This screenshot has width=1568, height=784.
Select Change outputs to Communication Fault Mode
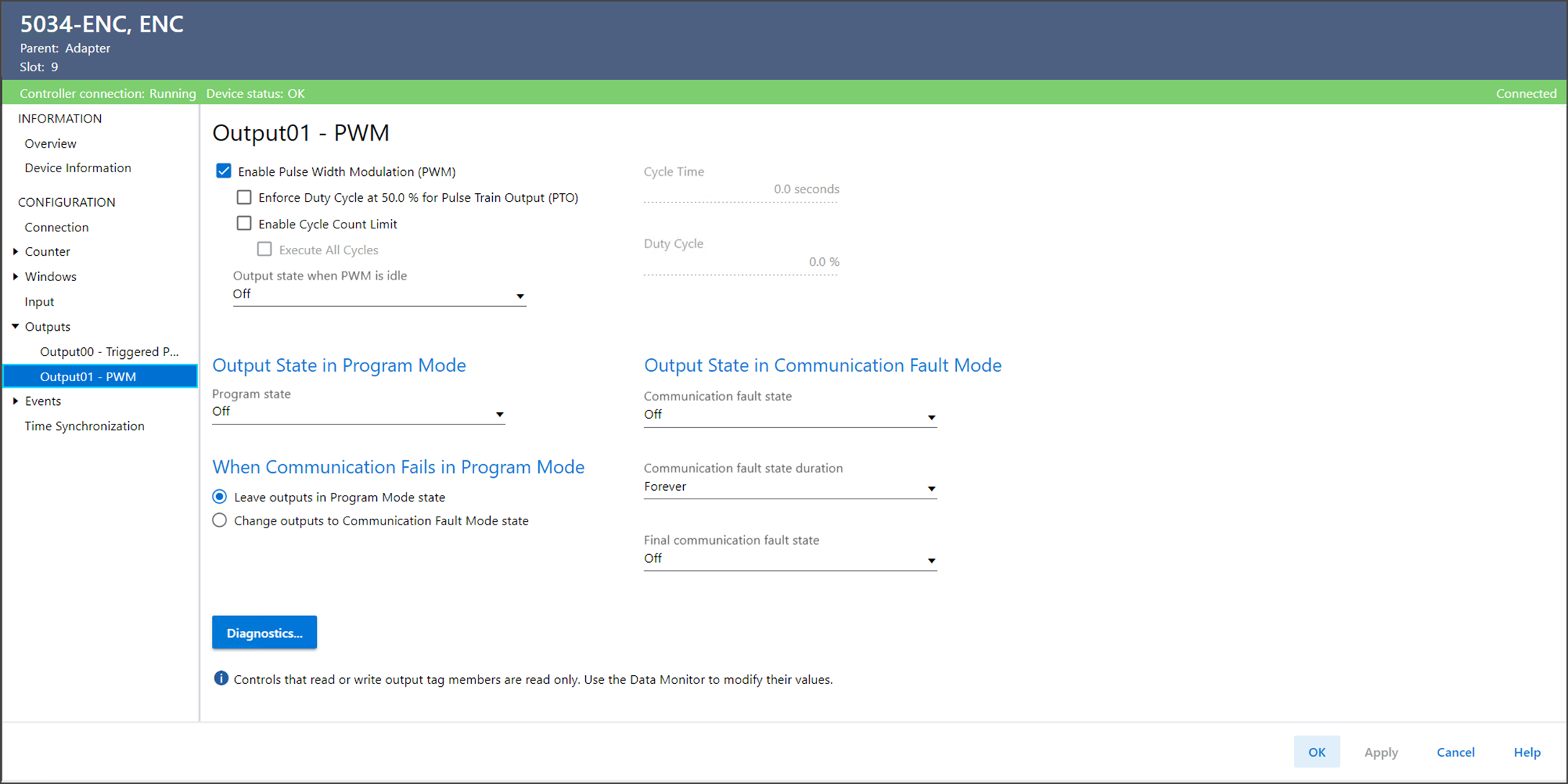220,520
